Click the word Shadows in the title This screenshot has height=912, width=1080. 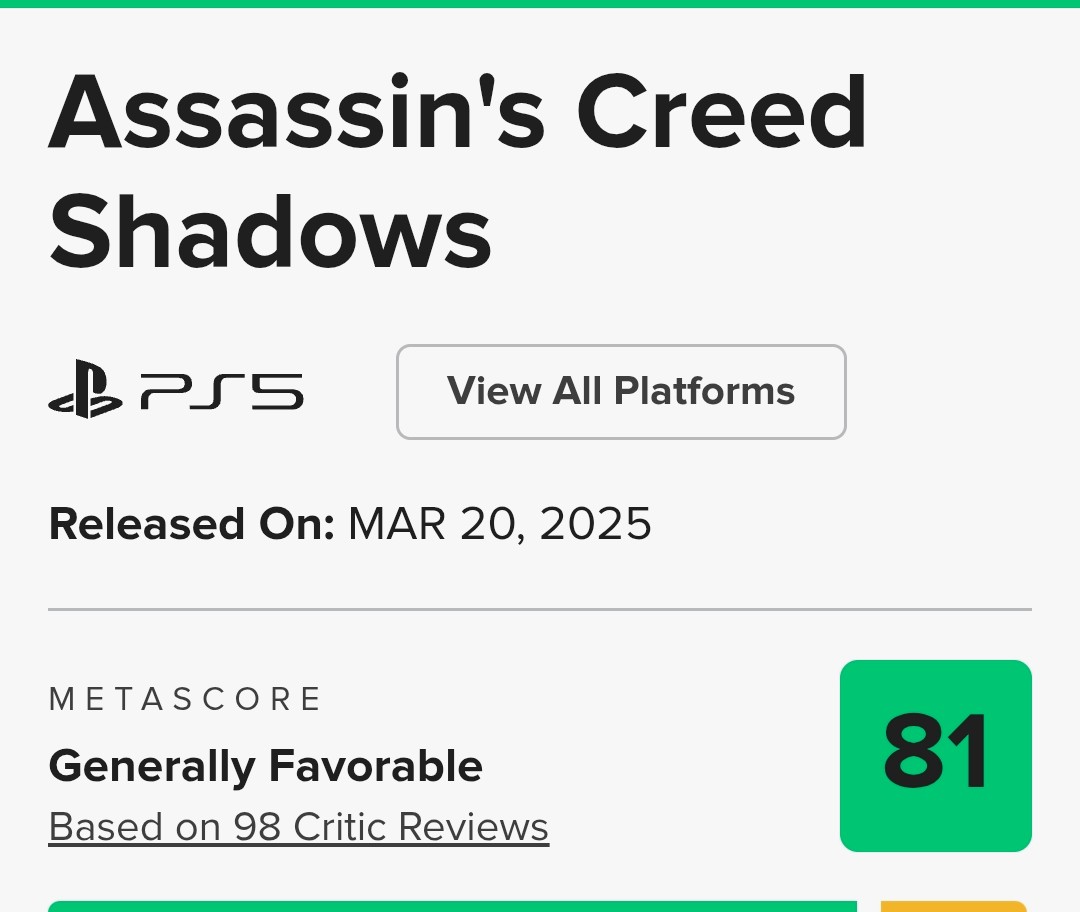(270, 232)
